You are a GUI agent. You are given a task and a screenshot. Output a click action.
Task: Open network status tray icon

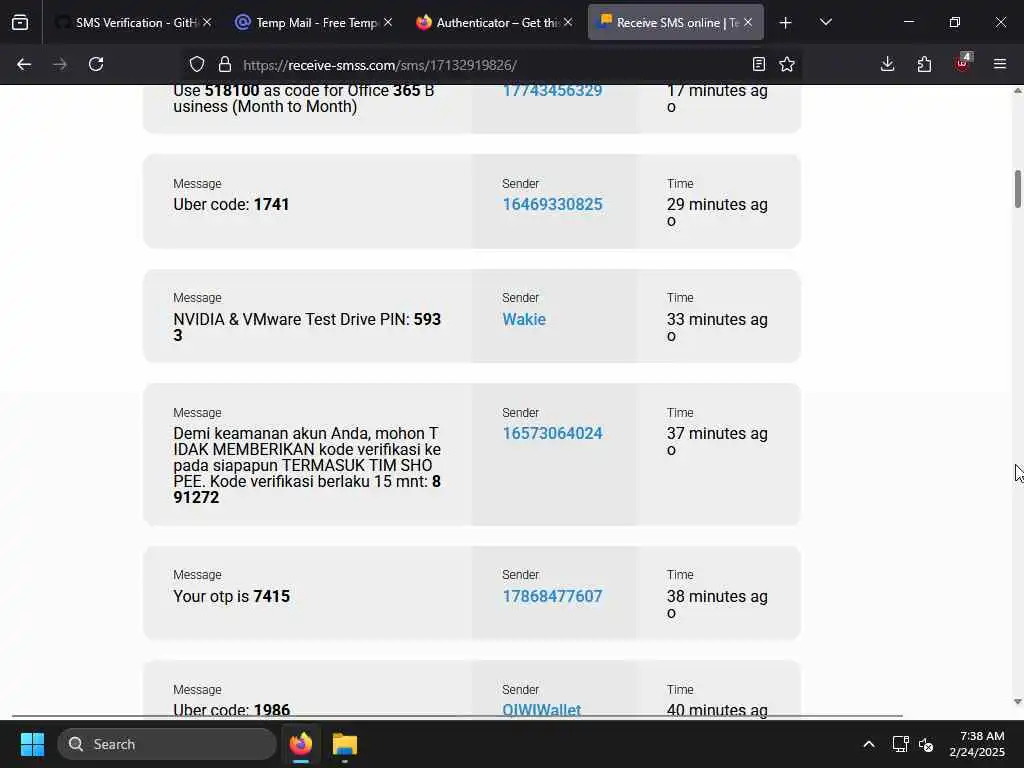click(901, 744)
